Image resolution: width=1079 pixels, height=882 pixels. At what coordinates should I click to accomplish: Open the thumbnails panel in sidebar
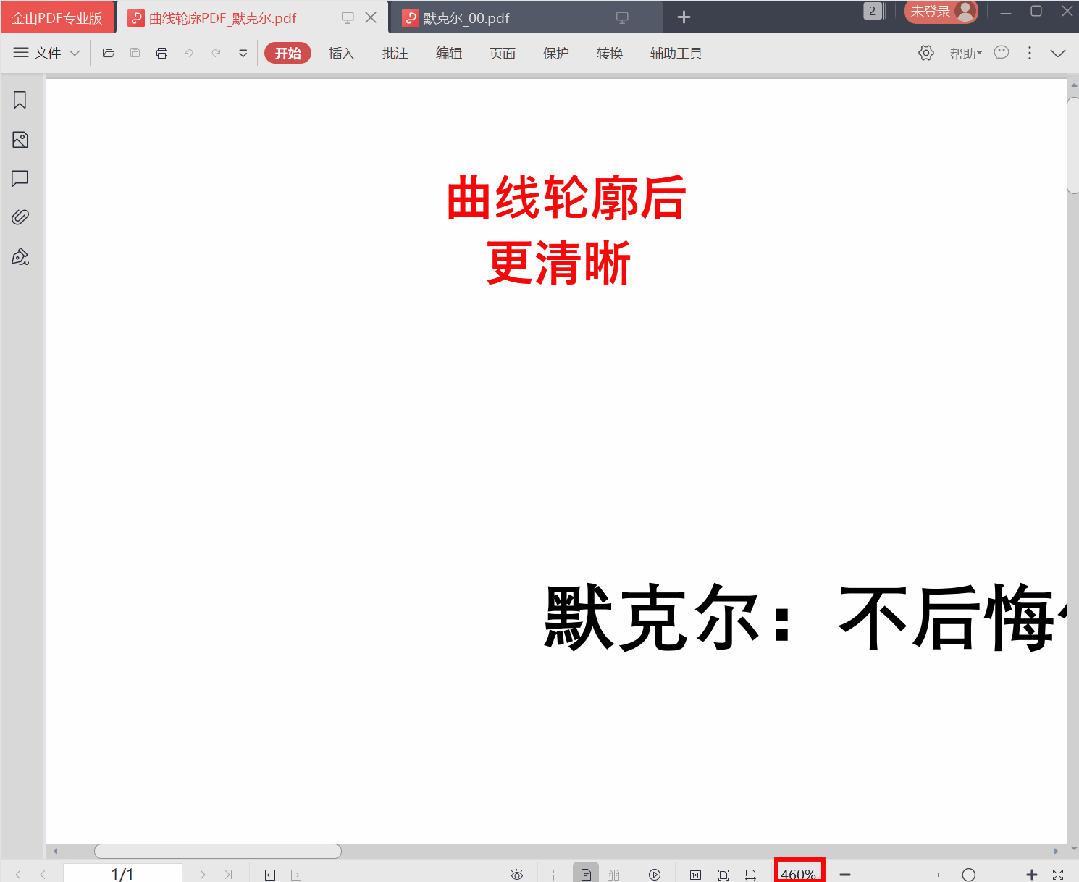pos(19,140)
